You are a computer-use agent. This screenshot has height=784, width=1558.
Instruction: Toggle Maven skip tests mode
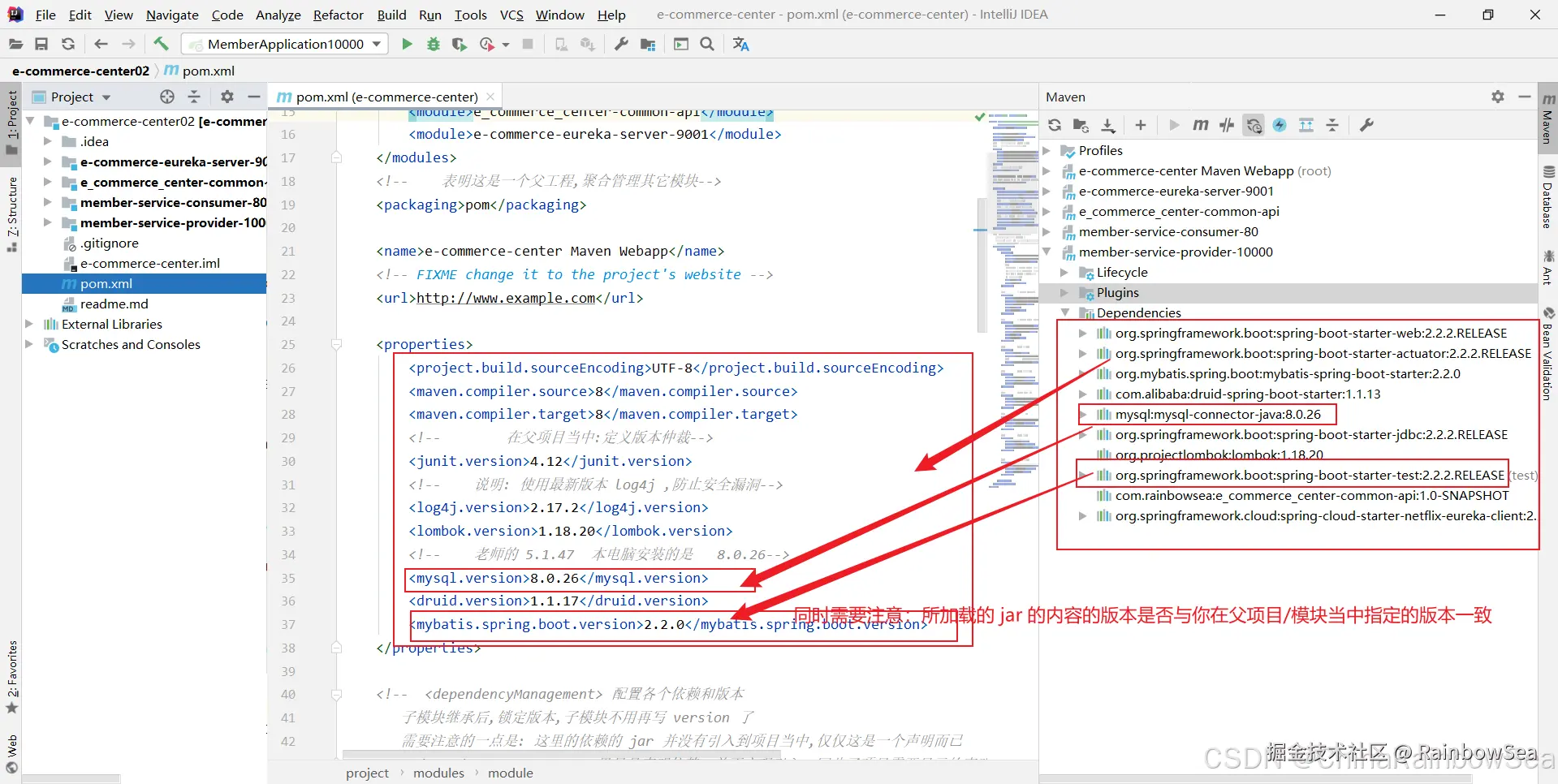1280,125
